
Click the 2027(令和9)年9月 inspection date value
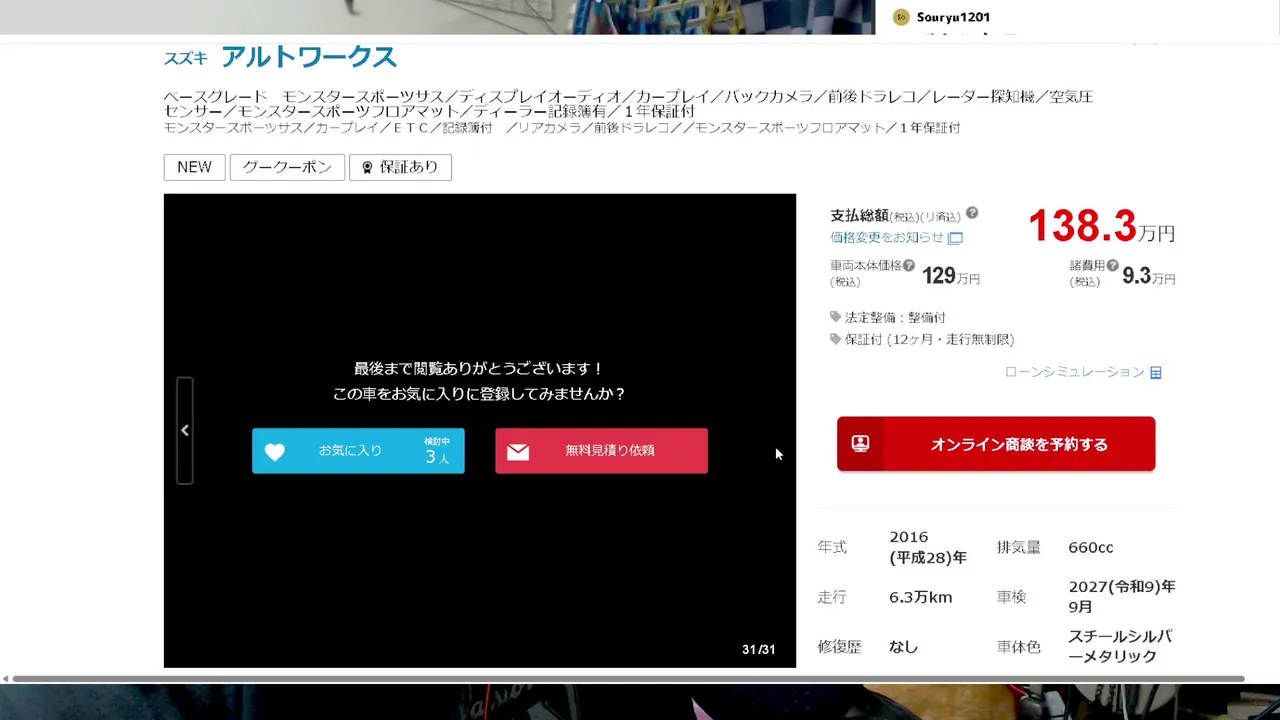(x=1122, y=596)
